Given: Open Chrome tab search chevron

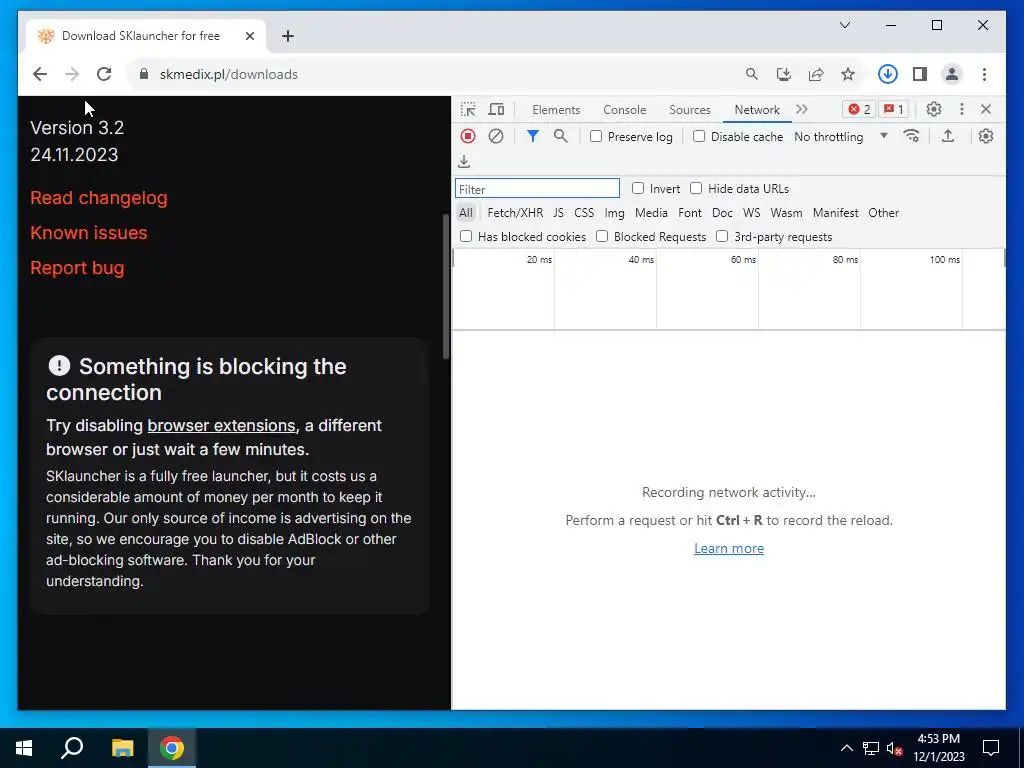Looking at the screenshot, I should point(844,25).
